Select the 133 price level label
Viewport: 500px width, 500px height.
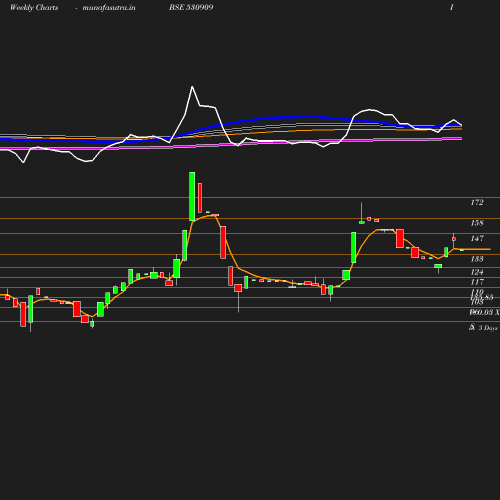pos(477,259)
